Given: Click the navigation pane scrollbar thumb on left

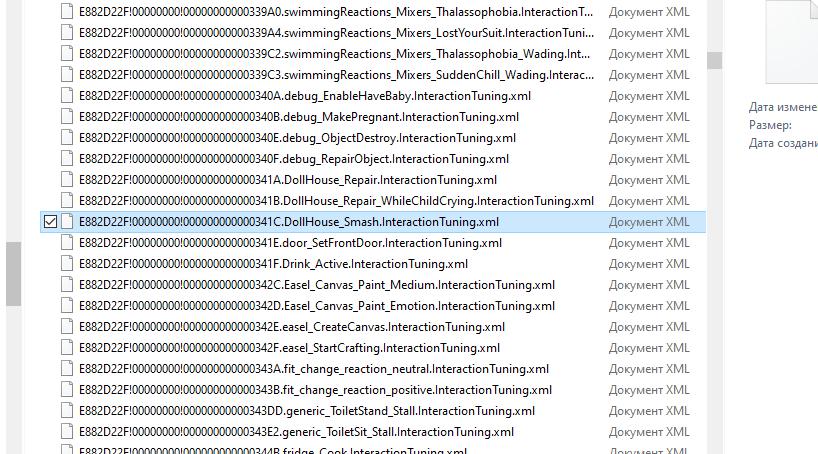Looking at the screenshot, I should coord(13,274).
